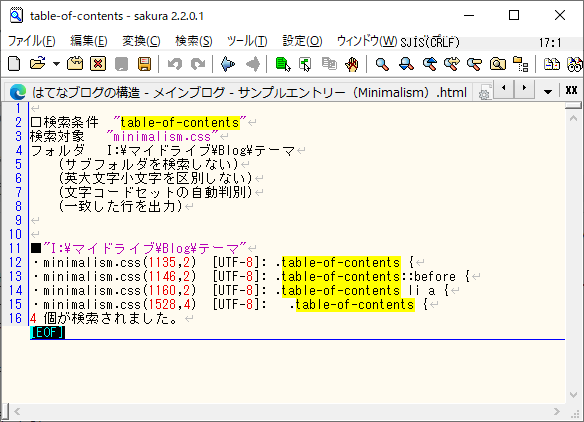The height and width of the screenshot is (422, 584).
Task: Click the gear icon tab beside html tab
Action: (484, 93)
